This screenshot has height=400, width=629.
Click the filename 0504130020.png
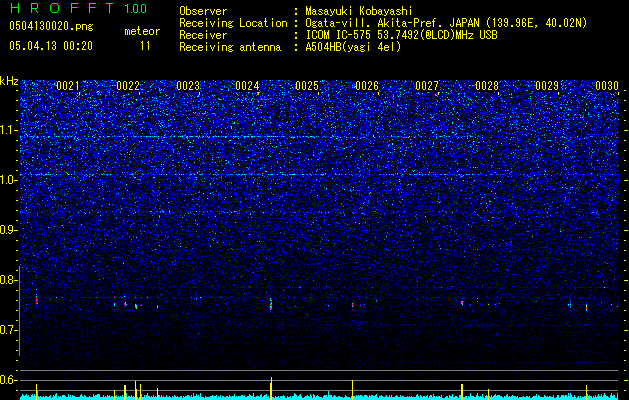[51, 26]
